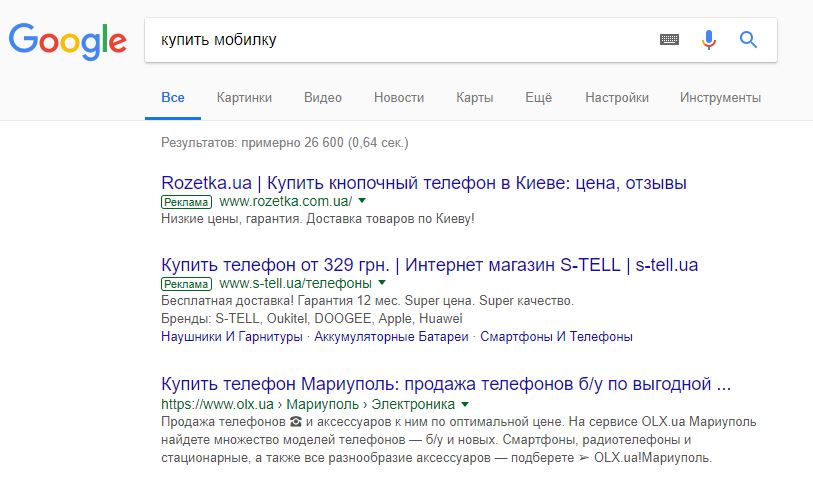Click the blue magnifier search icon

[x=748, y=39]
